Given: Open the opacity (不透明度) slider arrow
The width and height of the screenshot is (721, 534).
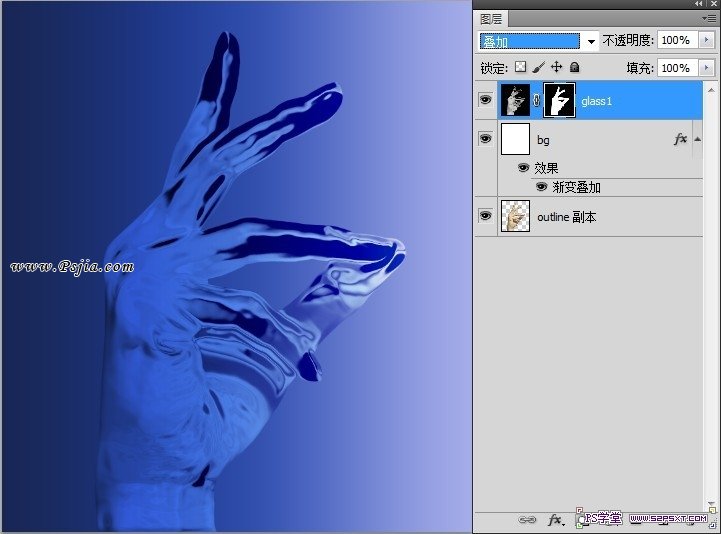Looking at the screenshot, I should [706, 40].
